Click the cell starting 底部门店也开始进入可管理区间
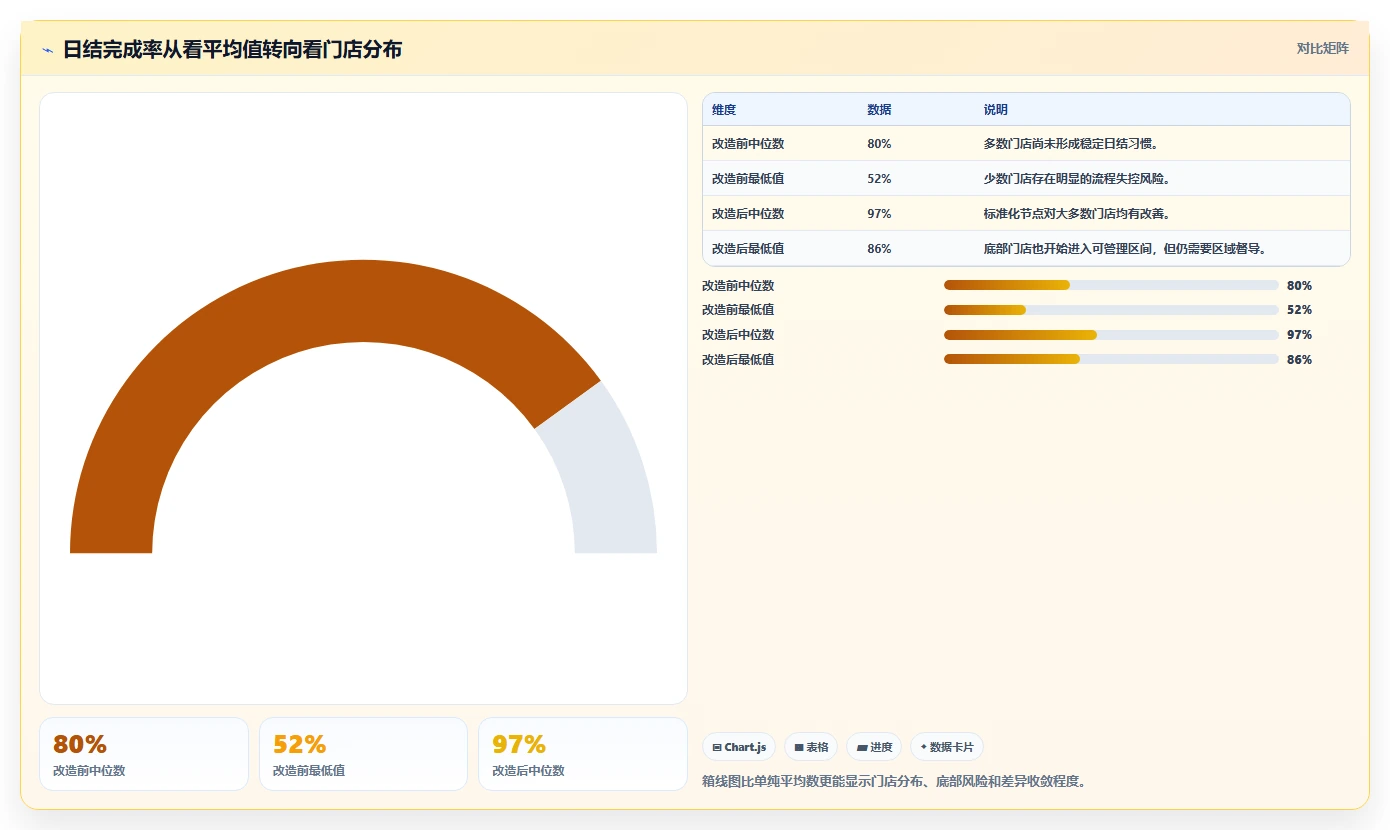This screenshot has height=830, width=1390. click(x=1125, y=249)
